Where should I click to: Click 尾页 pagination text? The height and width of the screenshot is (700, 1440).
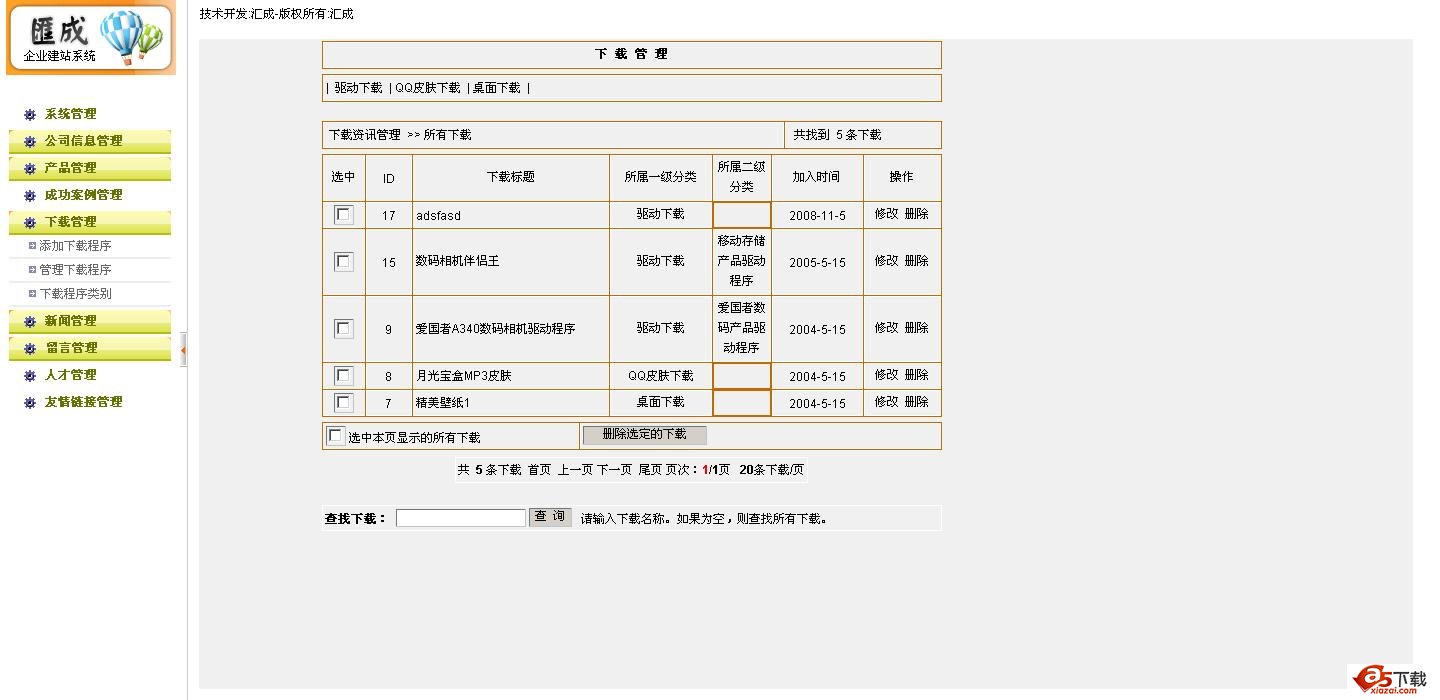click(x=650, y=470)
